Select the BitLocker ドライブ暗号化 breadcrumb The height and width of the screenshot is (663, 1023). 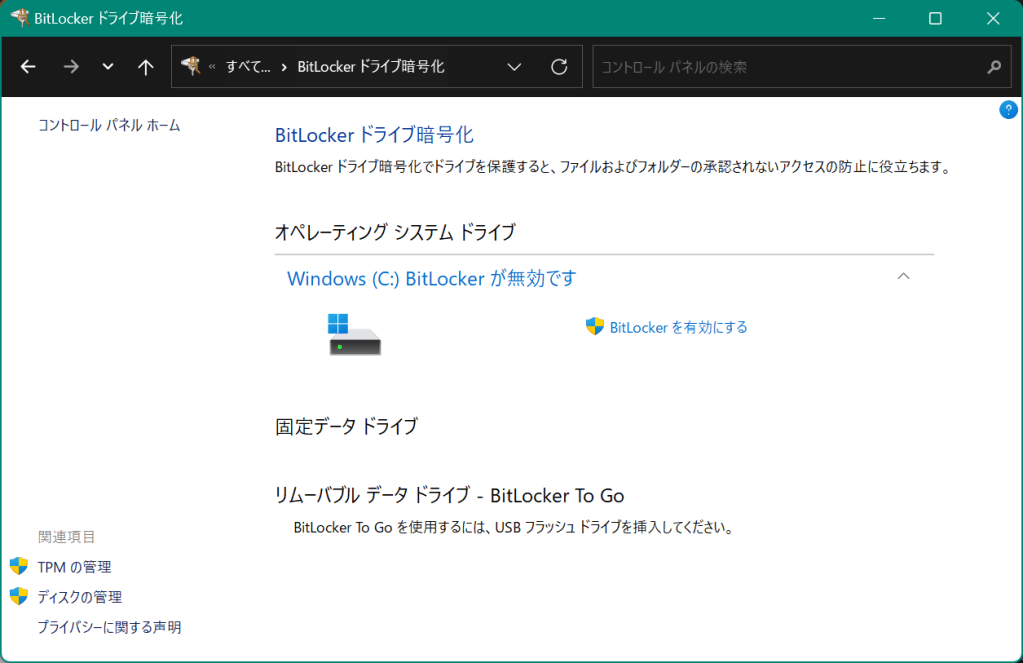(x=370, y=67)
